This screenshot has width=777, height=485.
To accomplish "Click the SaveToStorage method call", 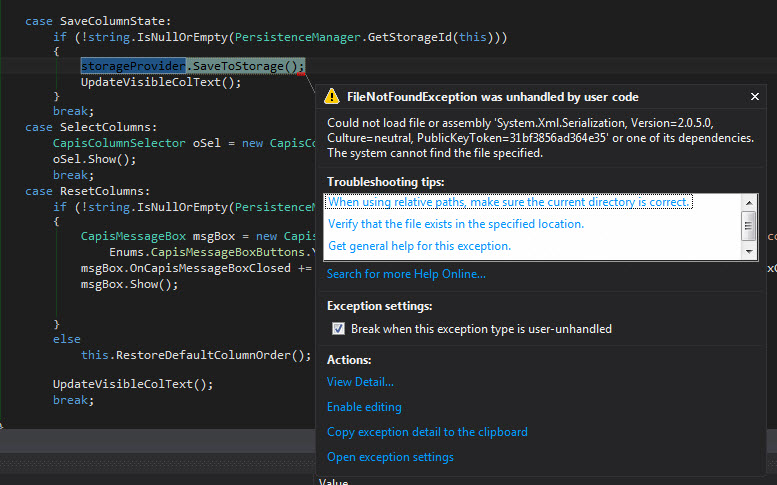I will click(x=247, y=66).
